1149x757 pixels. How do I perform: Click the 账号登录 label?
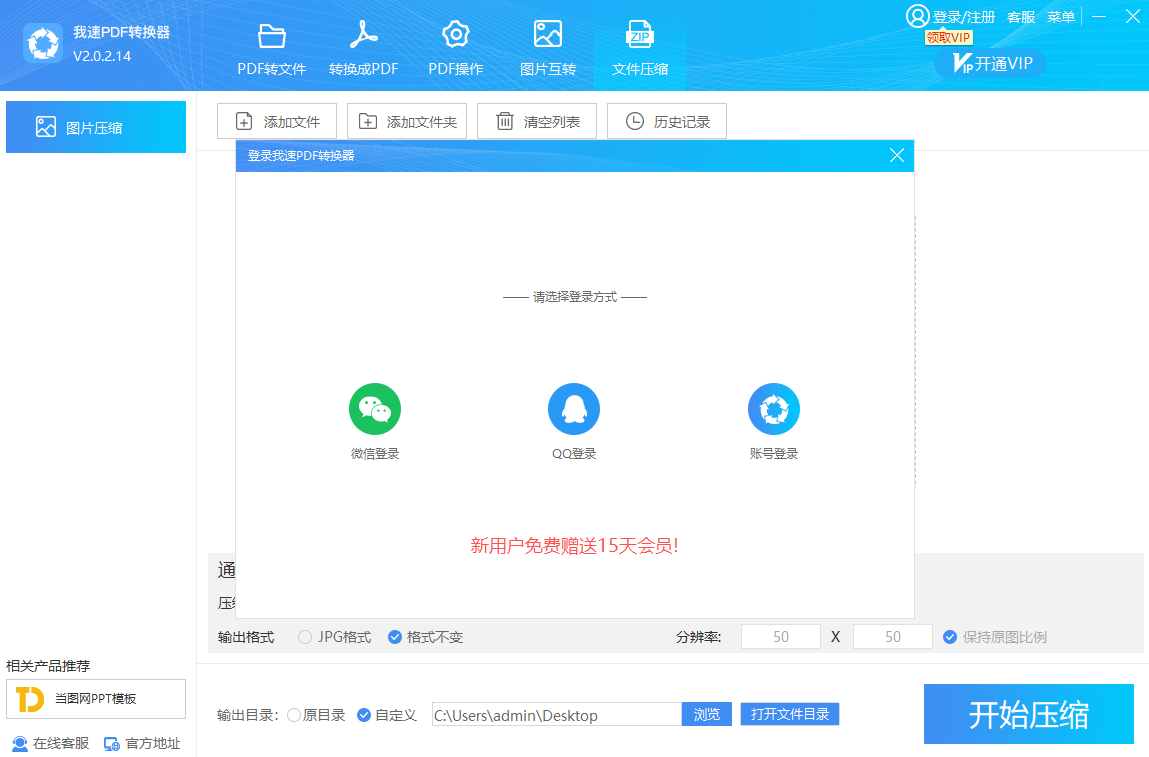coord(774,454)
